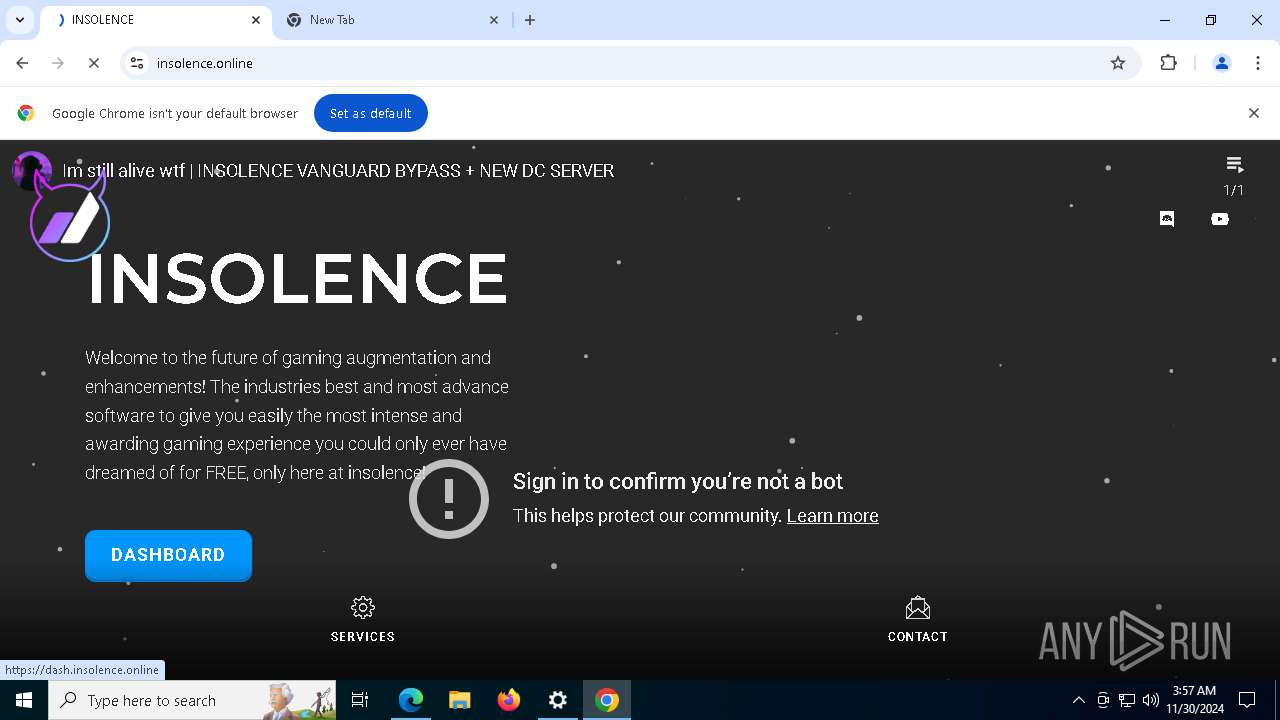Open the Extensions puzzle icon
The width and height of the screenshot is (1280, 720).
coord(1168,63)
